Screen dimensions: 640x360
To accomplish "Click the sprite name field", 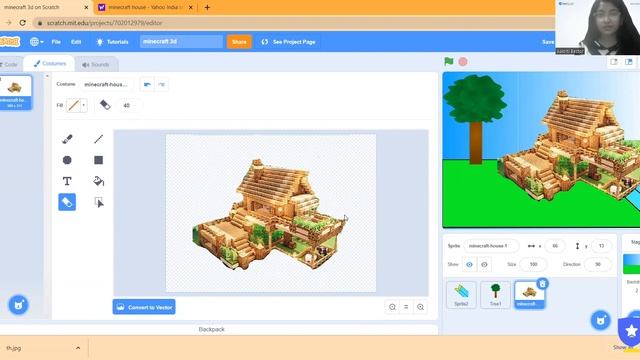I will [x=491, y=246].
